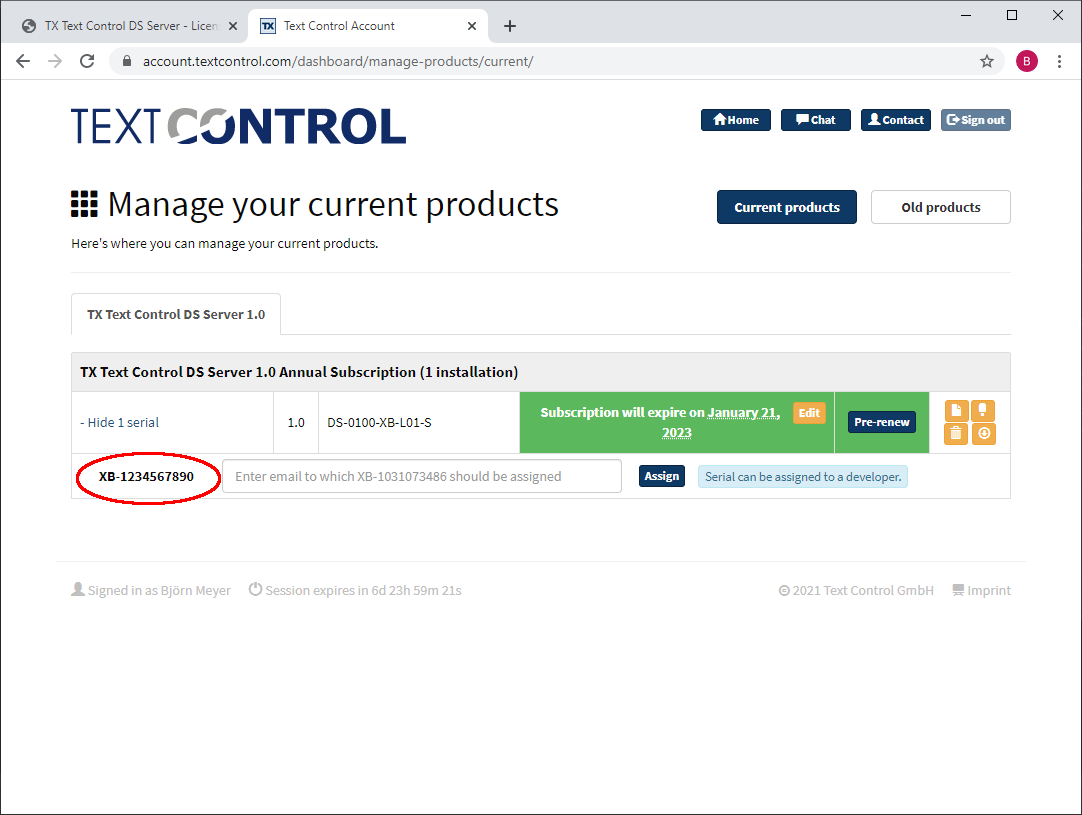Click the orange trash can icon

(956, 434)
